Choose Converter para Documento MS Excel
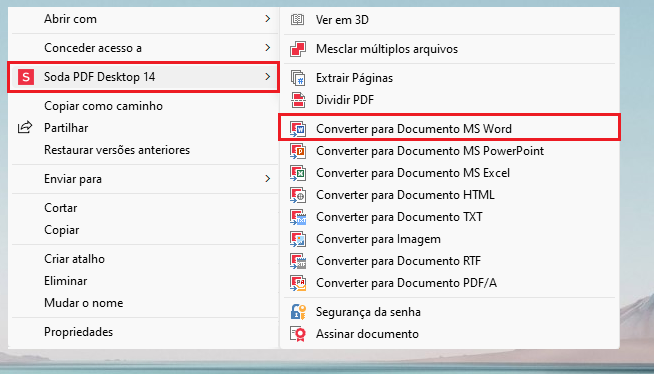This screenshot has width=654, height=374. (450, 173)
